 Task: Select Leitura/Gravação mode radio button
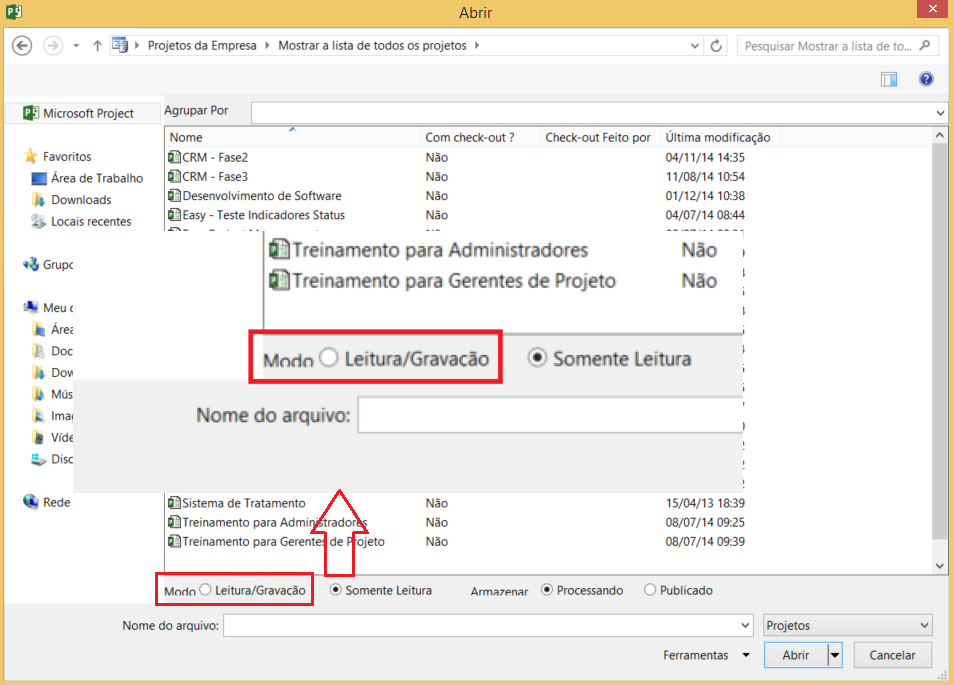click(x=205, y=589)
